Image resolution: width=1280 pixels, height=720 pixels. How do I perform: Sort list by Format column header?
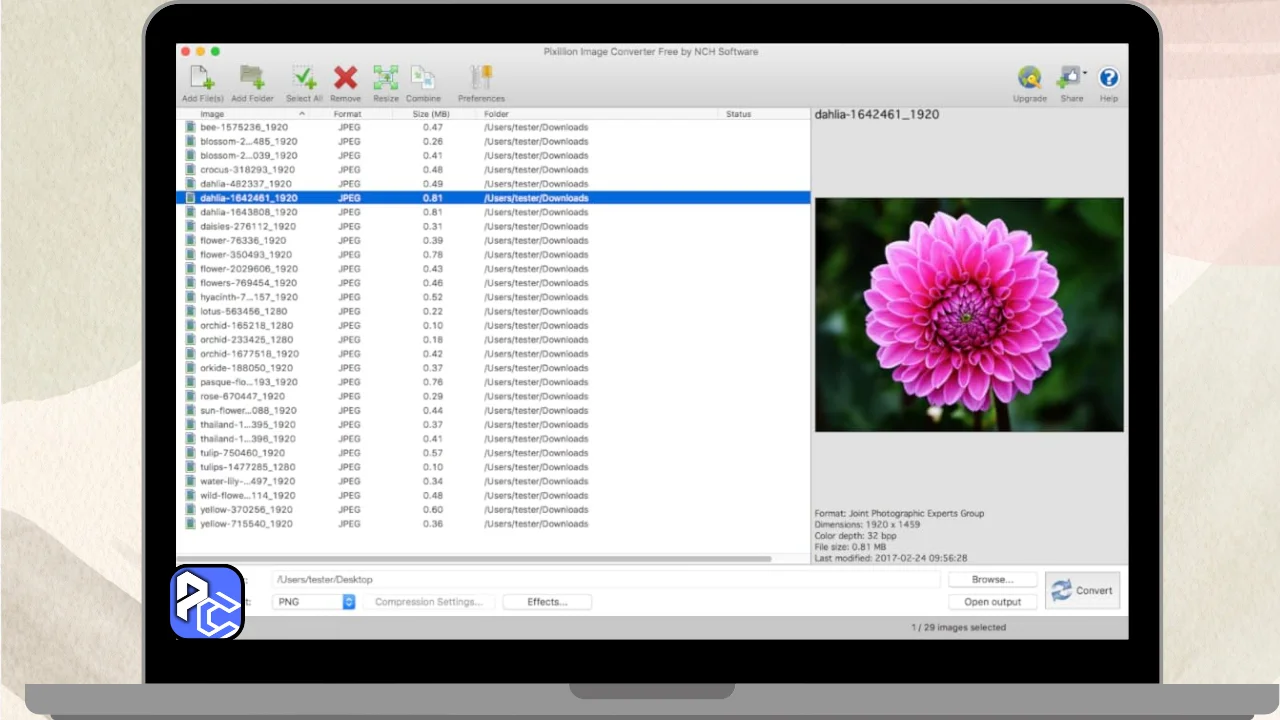pos(347,114)
